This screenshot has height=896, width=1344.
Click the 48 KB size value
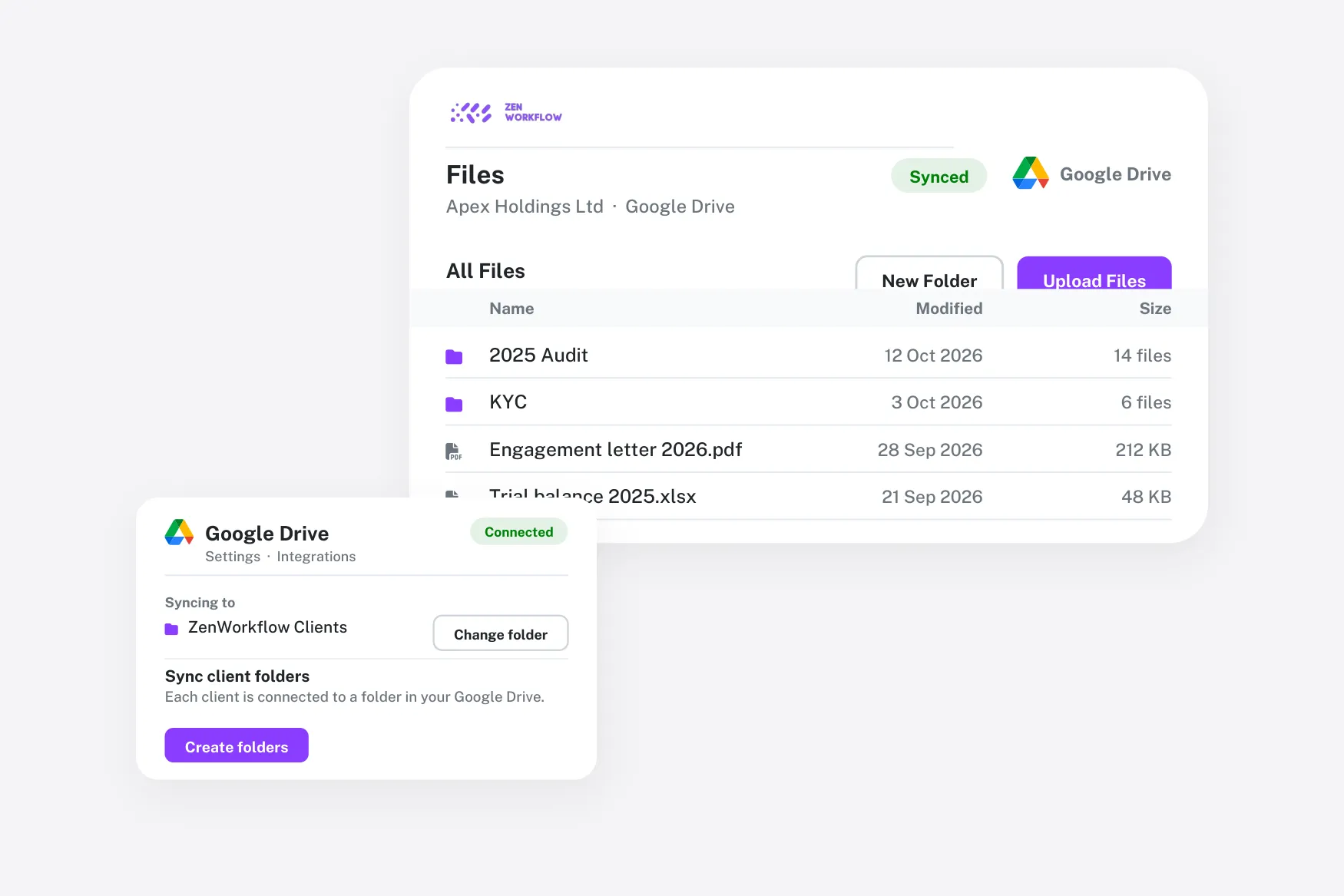tap(1147, 497)
